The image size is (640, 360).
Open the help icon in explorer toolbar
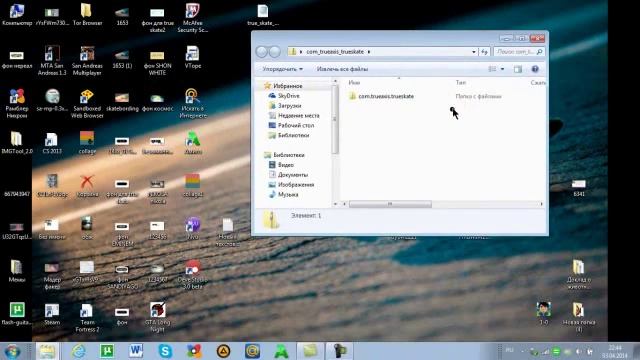(535, 69)
